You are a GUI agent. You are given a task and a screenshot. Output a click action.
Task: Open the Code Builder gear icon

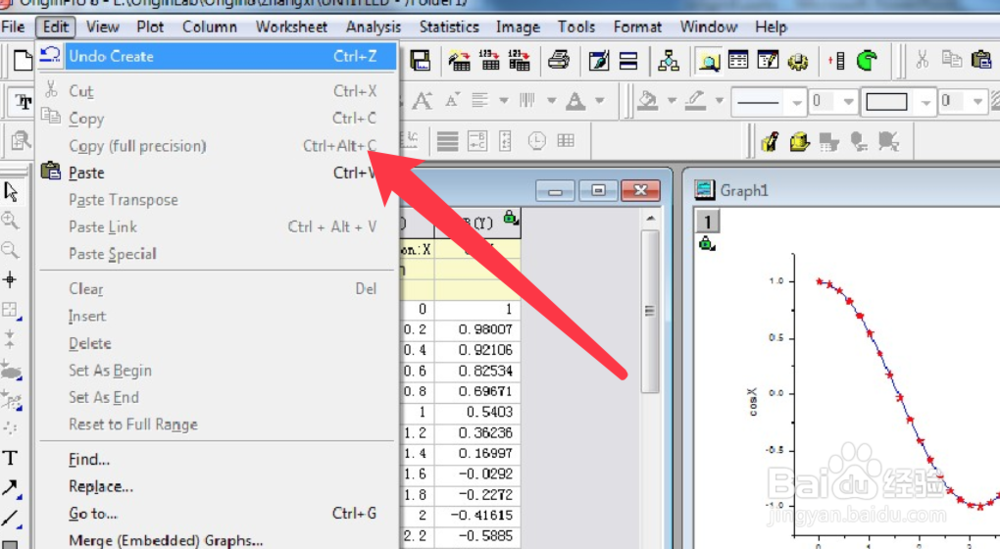[797, 61]
